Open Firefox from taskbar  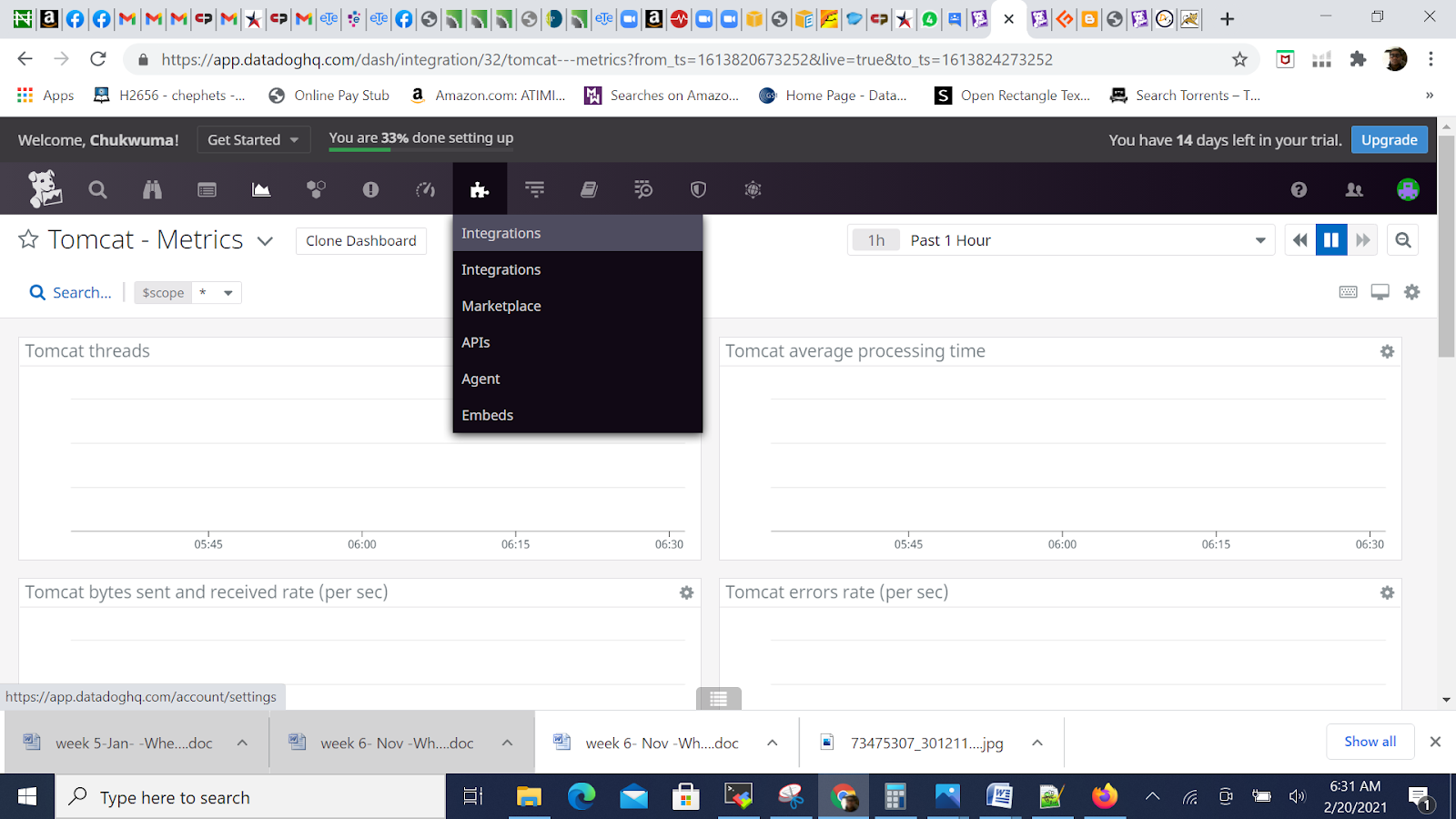1104,797
